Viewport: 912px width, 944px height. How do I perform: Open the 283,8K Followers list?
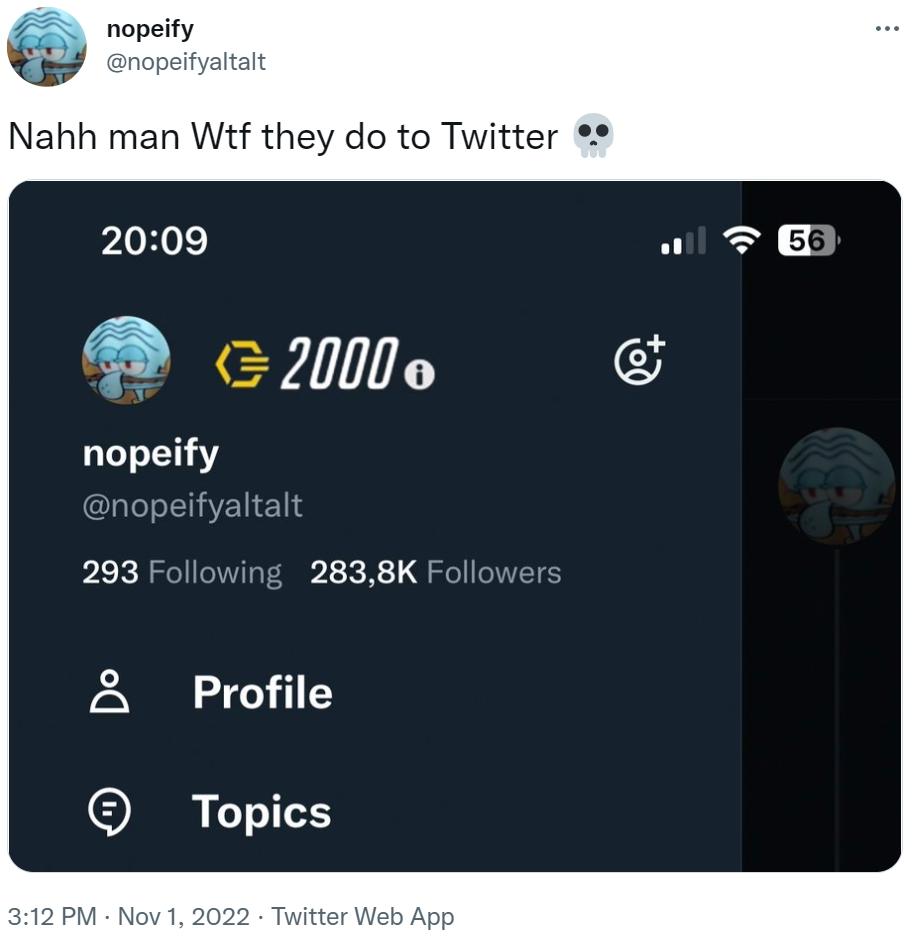coord(435,571)
